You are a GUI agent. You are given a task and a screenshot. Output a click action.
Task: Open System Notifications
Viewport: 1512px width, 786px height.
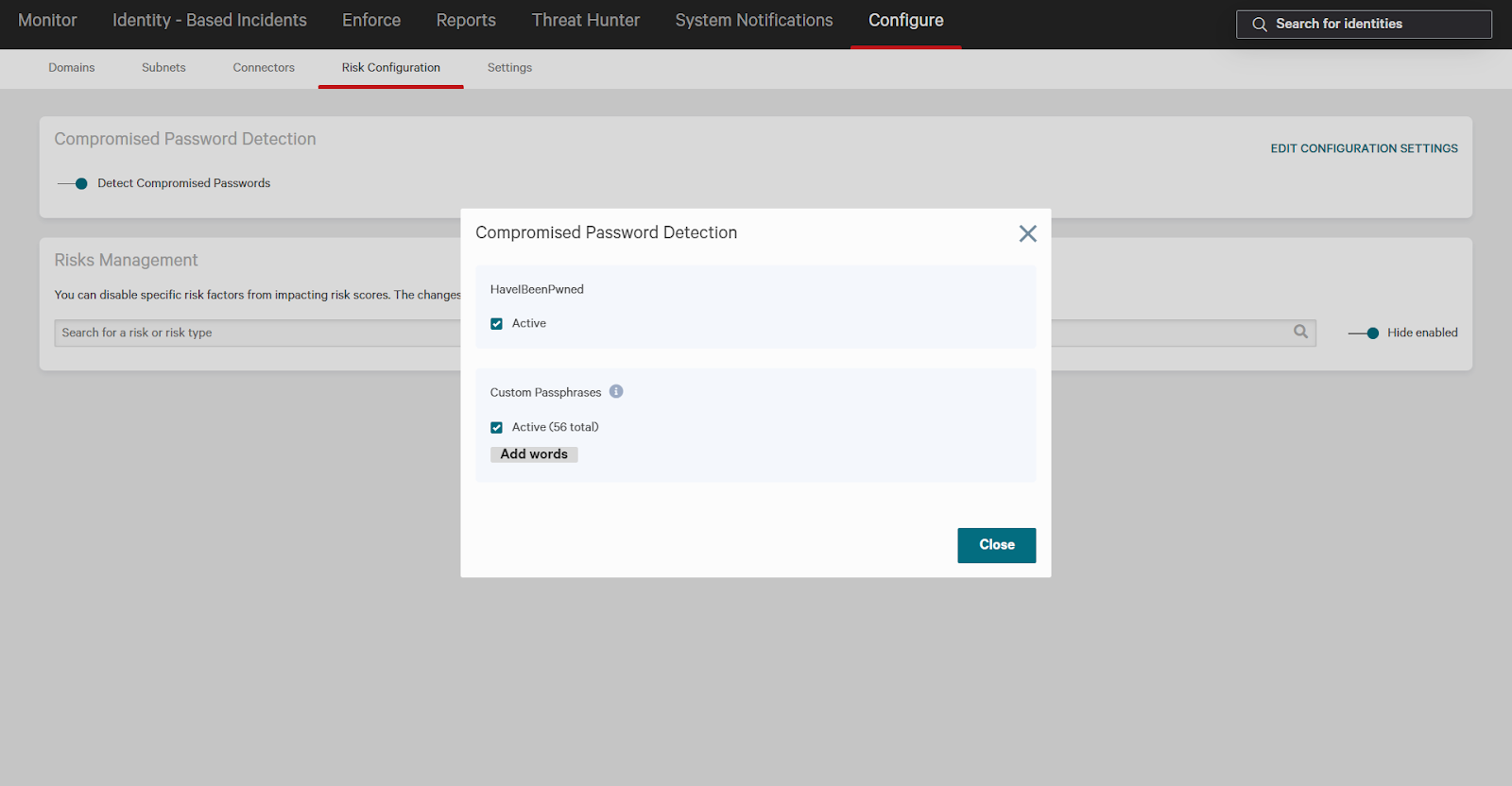point(754,21)
